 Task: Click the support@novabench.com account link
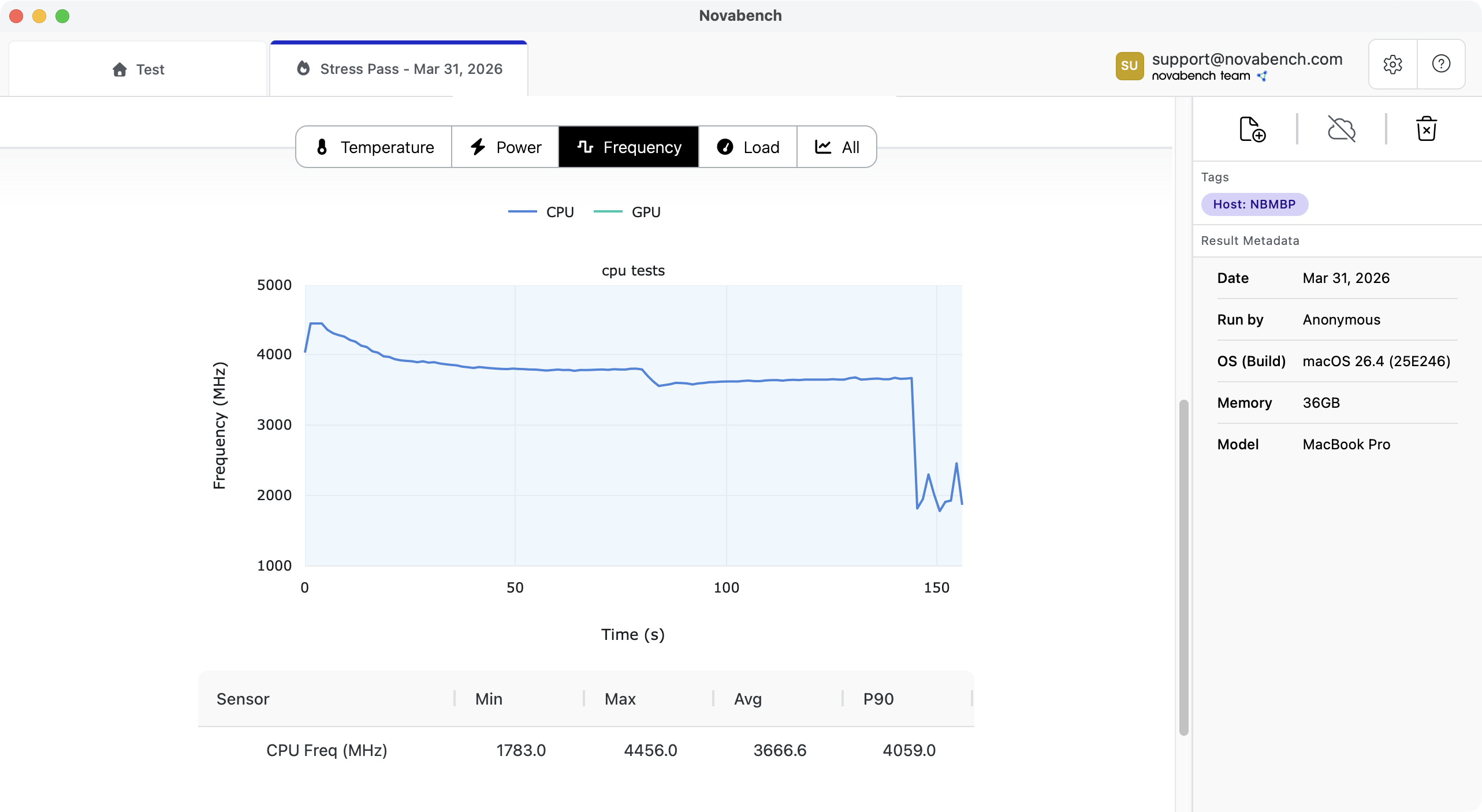point(1248,58)
